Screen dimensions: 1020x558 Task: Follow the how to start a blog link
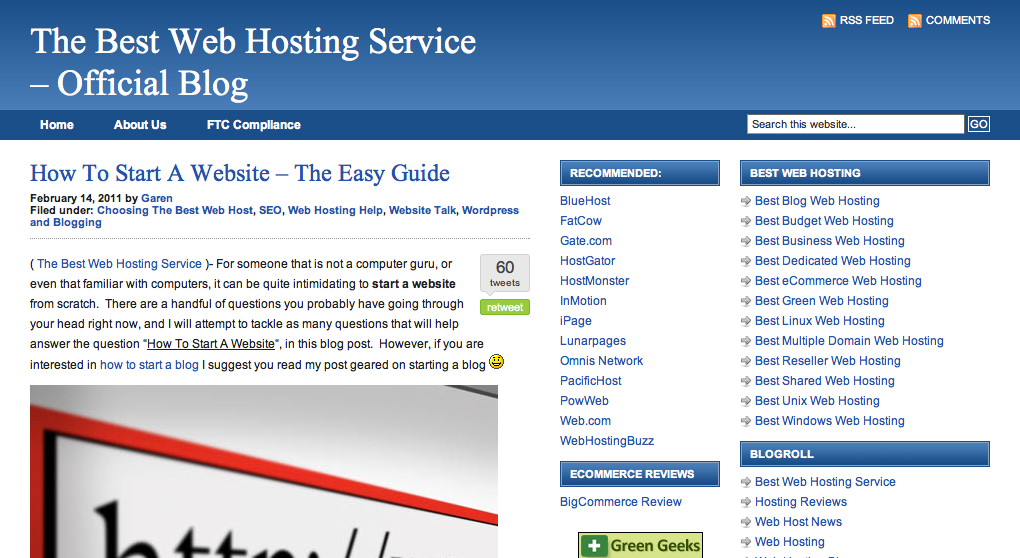[x=149, y=364]
